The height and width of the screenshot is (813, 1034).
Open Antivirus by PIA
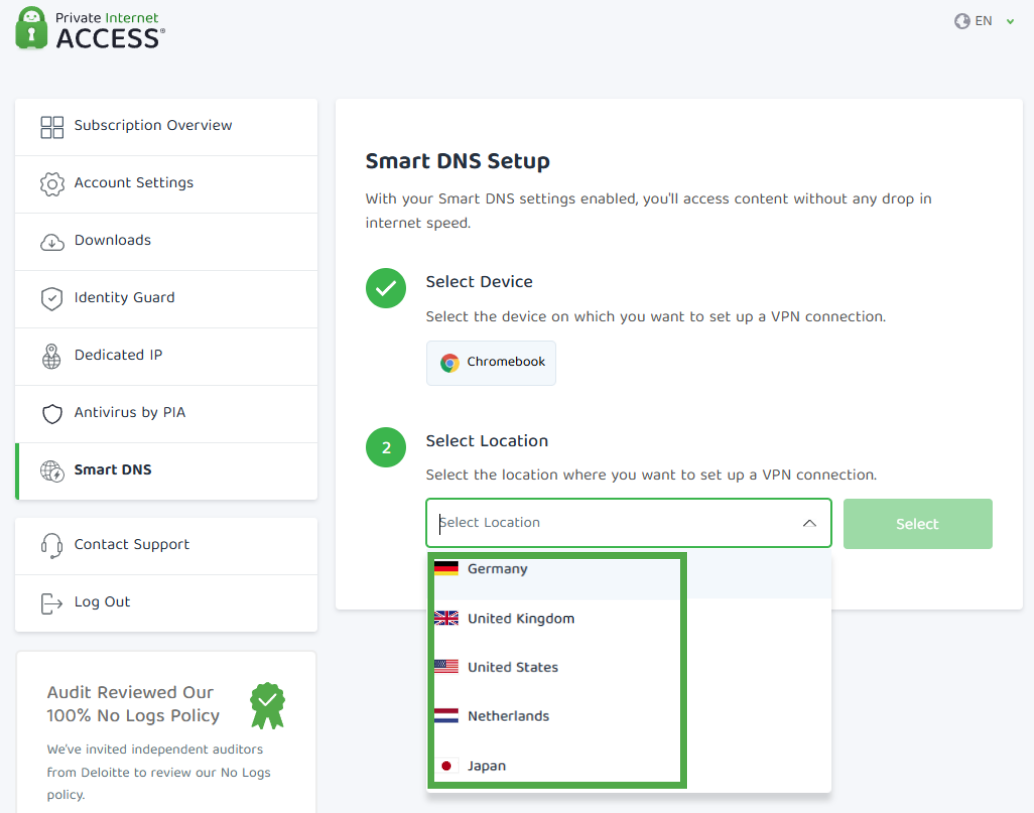(166, 413)
